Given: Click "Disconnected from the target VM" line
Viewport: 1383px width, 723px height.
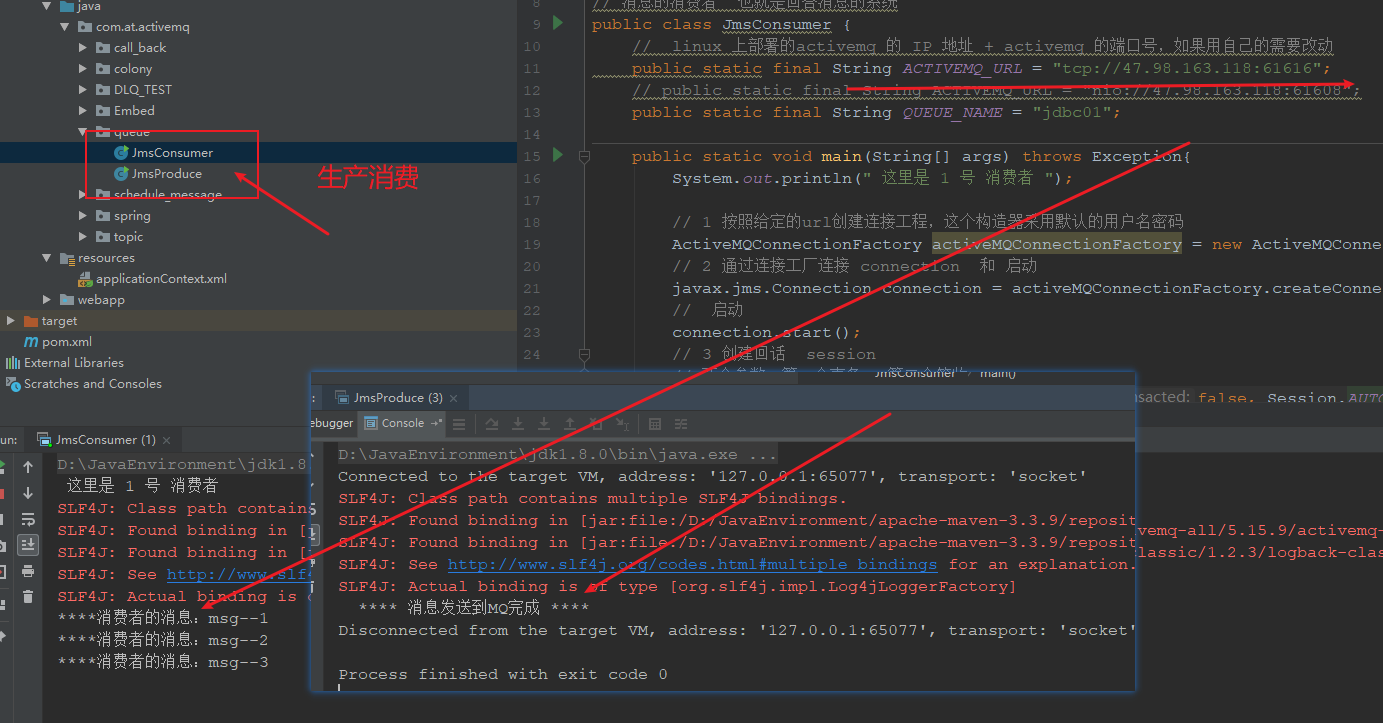Looking at the screenshot, I should pos(737,631).
